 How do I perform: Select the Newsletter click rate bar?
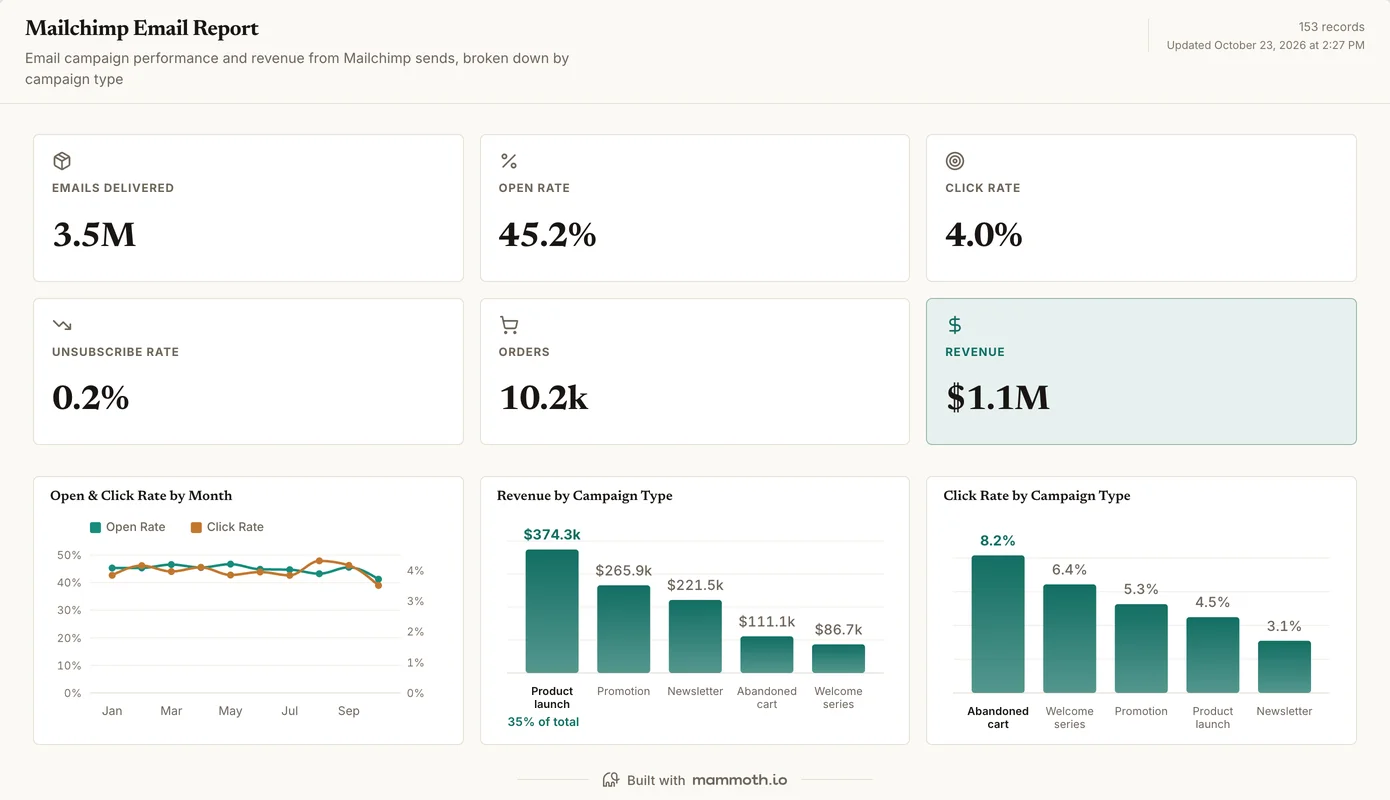(1284, 667)
